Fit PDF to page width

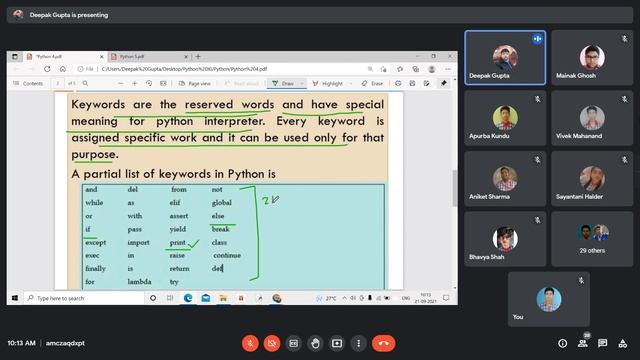tap(163, 83)
